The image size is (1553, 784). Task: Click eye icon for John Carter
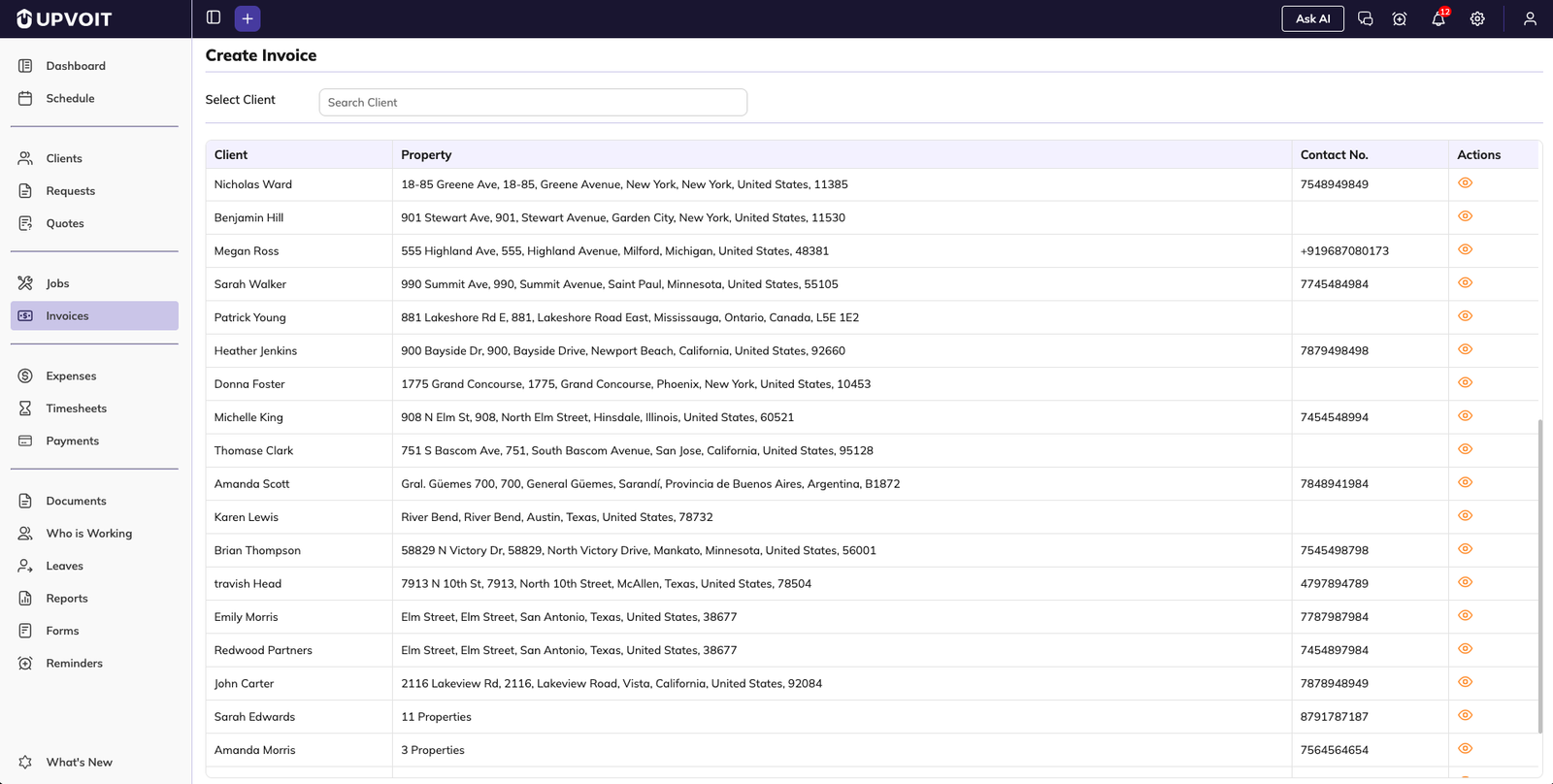[x=1466, y=682]
